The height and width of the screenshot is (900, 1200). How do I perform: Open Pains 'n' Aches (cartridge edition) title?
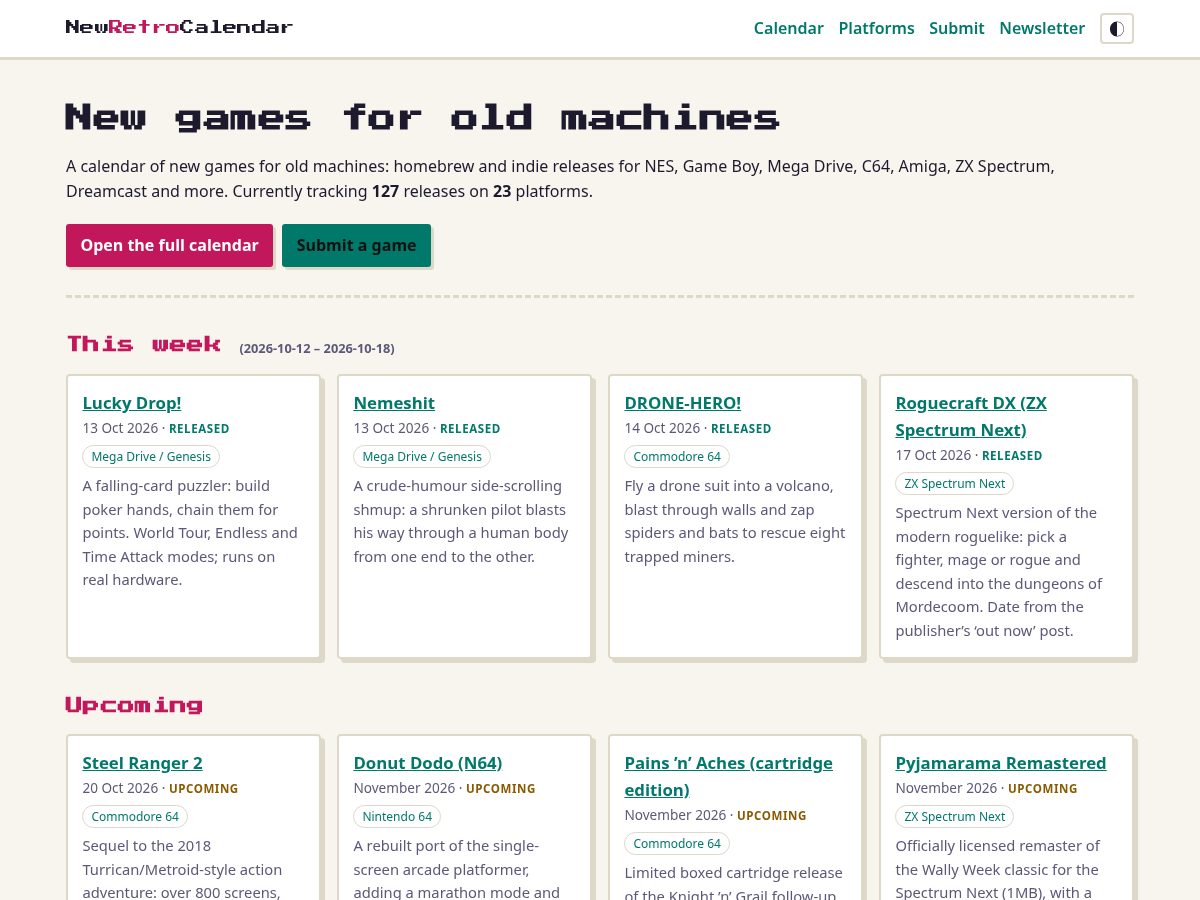(x=728, y=776)
